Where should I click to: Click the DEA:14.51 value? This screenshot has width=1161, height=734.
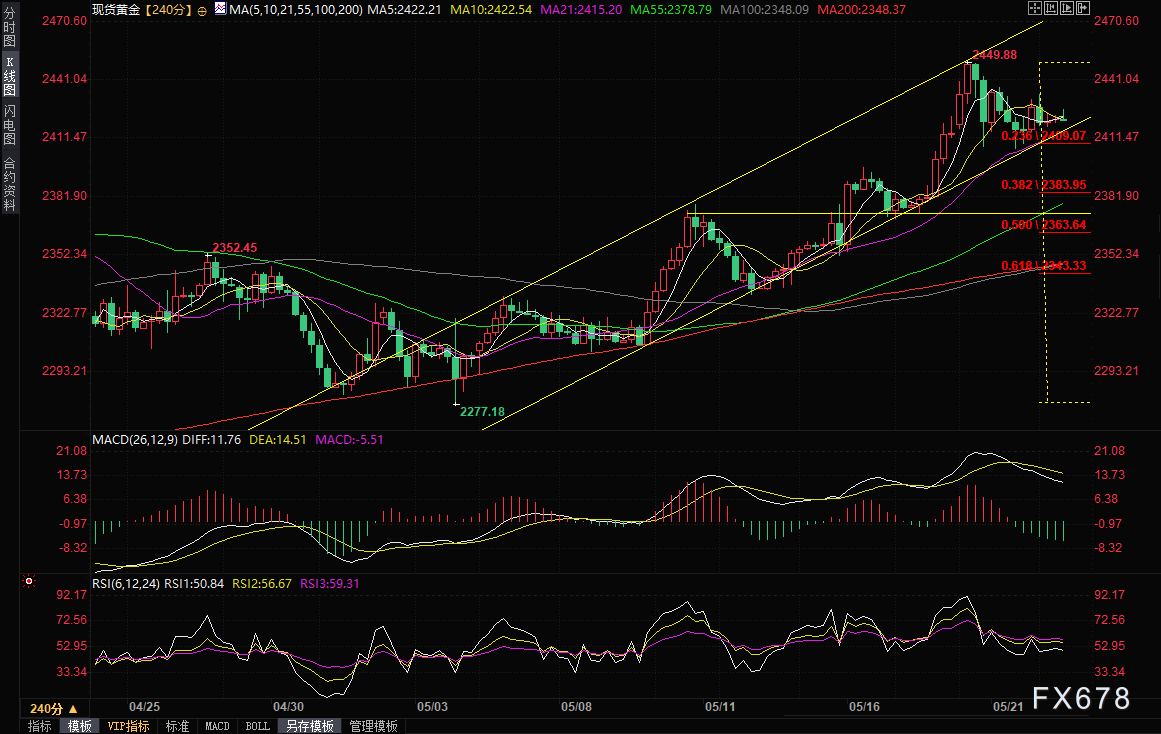coord(278,439)
